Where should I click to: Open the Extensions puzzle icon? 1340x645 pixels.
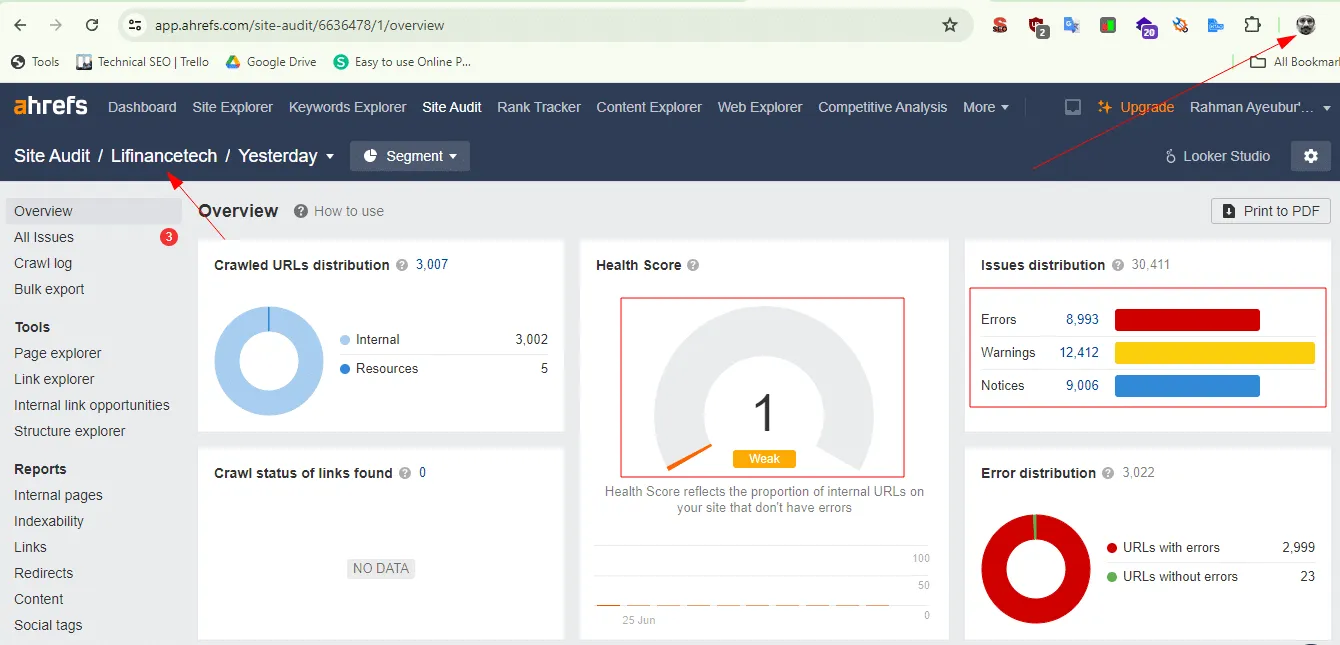tap(1252, 25)
